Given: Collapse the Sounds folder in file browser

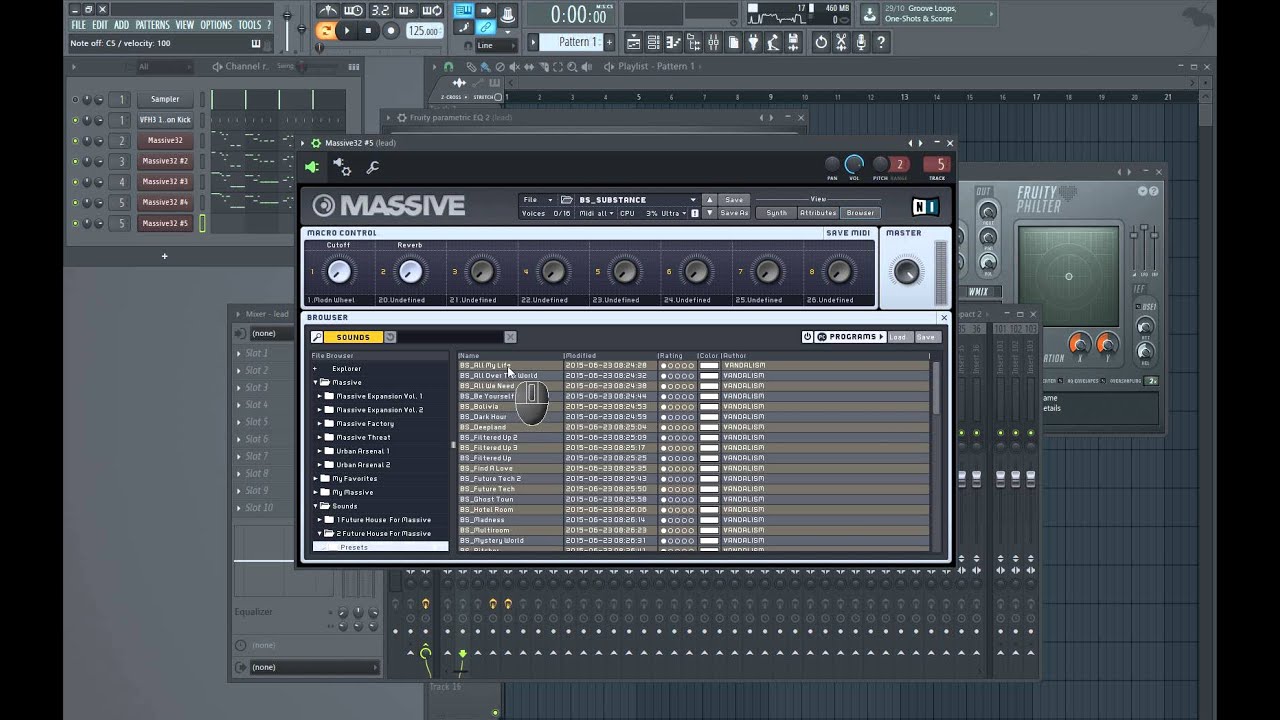Looking at the screenshot, I should pos(315,506).
